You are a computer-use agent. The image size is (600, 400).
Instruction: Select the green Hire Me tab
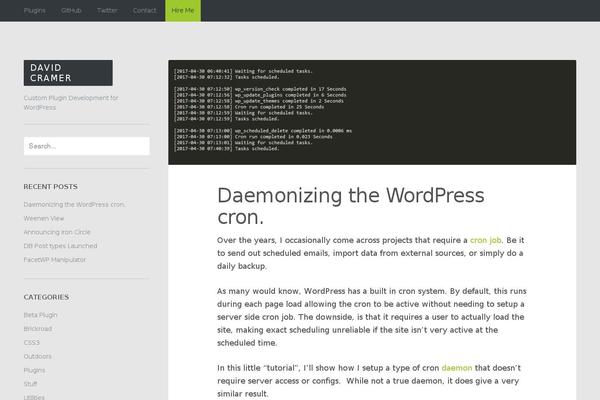(183, 10)
